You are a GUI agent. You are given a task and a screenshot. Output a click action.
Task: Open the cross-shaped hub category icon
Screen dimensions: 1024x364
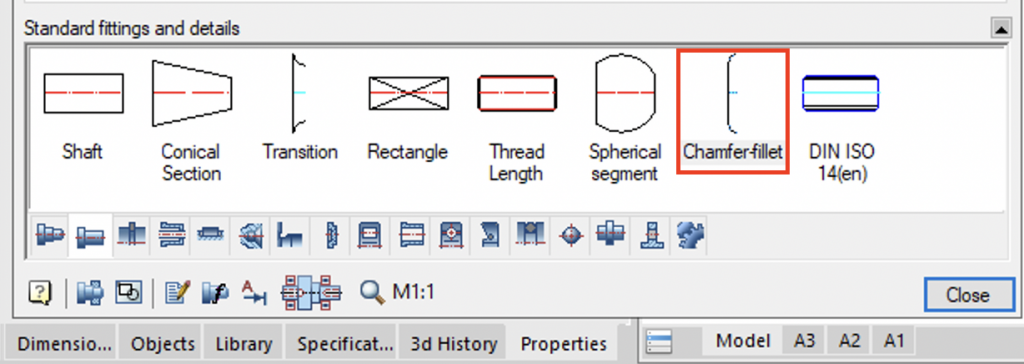coord(610,234)
